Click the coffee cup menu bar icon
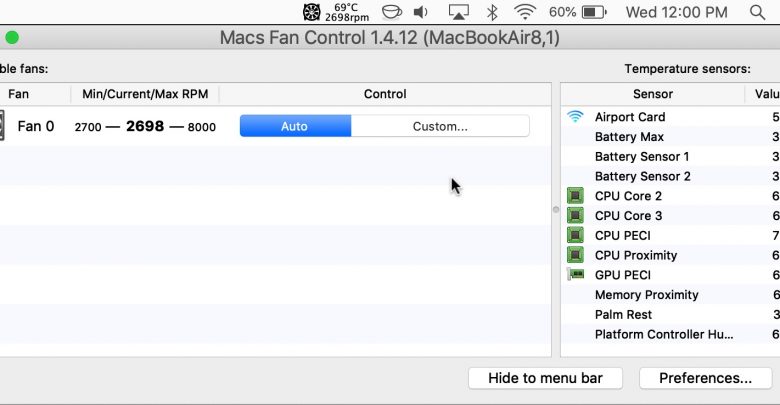Image resolution: width=780 pixels, height=405 pixels. pyautogui.click(x=391, y=12)
